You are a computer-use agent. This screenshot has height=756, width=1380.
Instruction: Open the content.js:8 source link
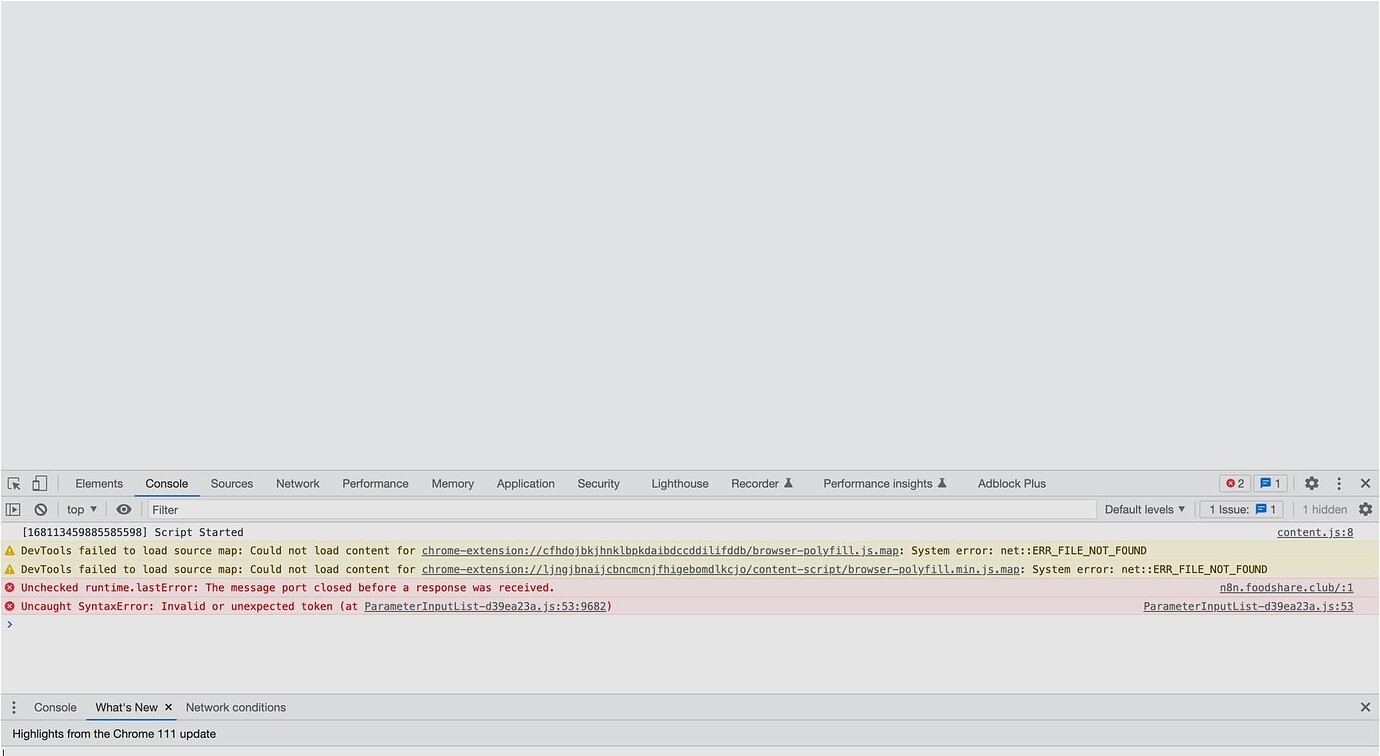tap(1314, 531)
